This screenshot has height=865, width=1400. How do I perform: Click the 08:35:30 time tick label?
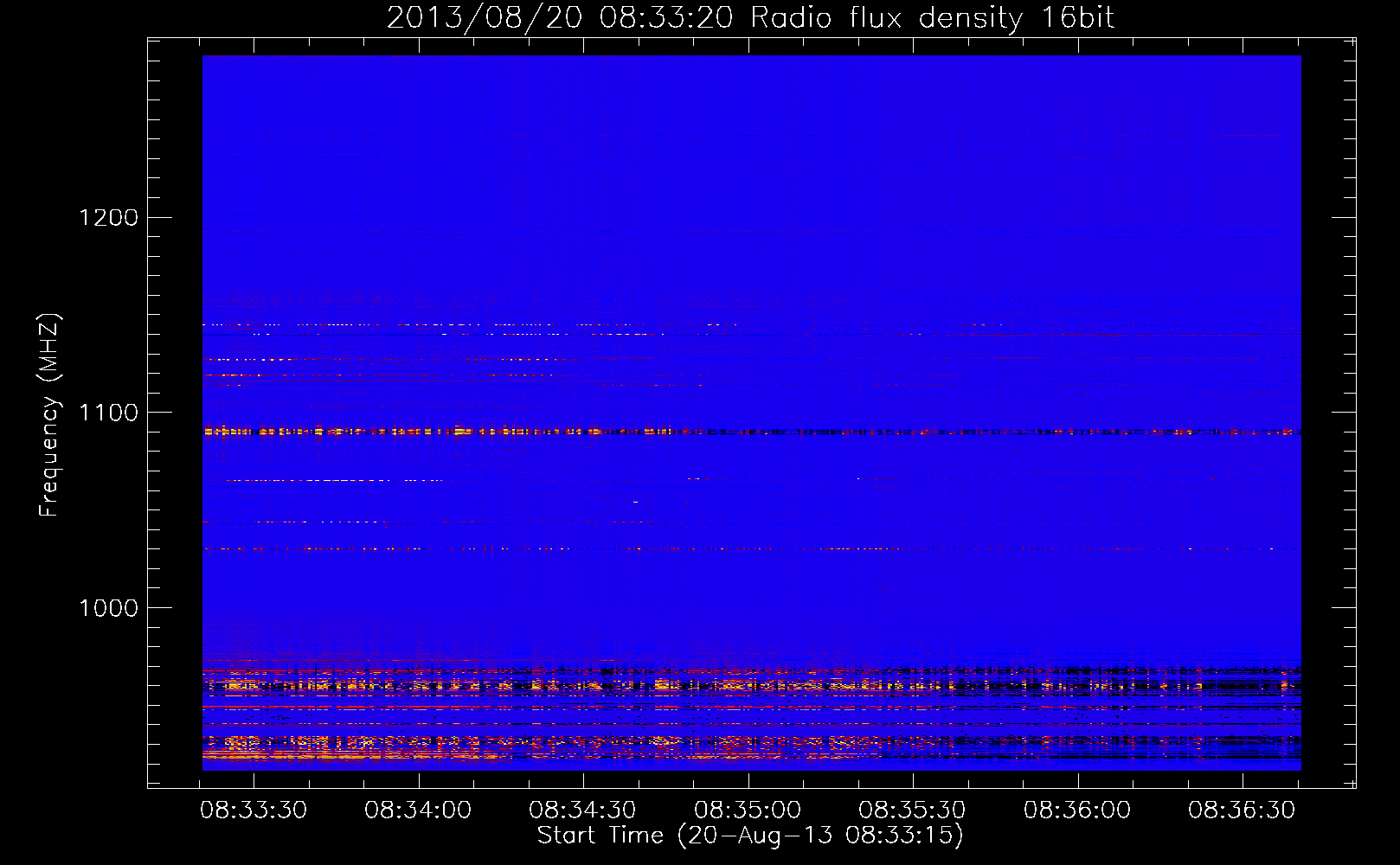(912, 811)
